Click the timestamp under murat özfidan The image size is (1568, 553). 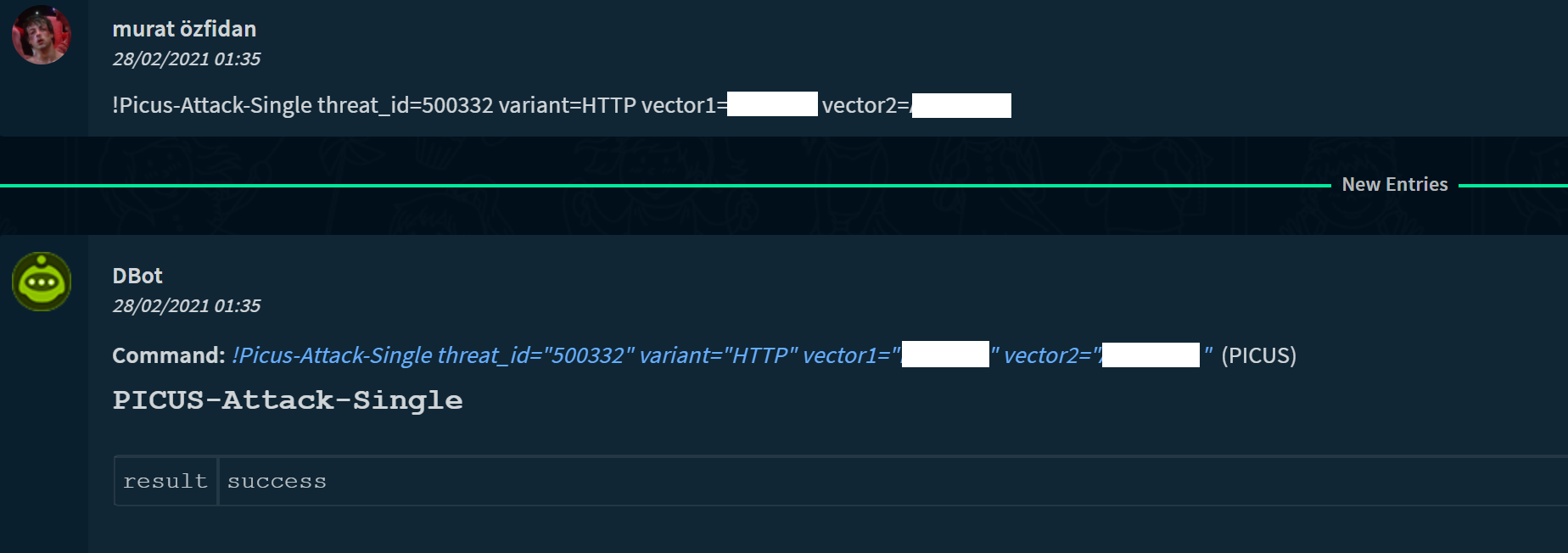click(187, 59)
